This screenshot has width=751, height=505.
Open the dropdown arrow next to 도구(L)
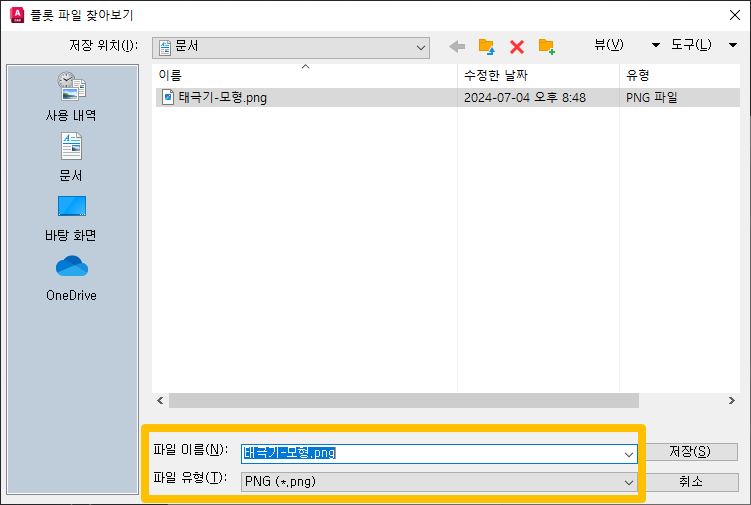[733, 45]
